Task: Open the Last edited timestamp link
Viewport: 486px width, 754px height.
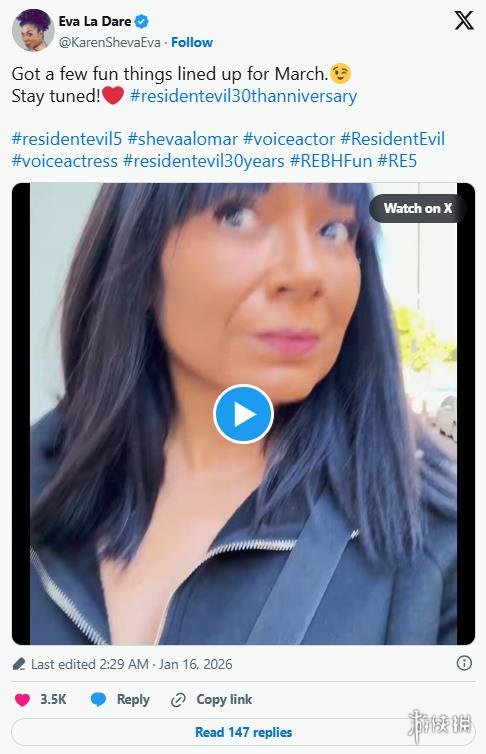Action: click(132, 665)
